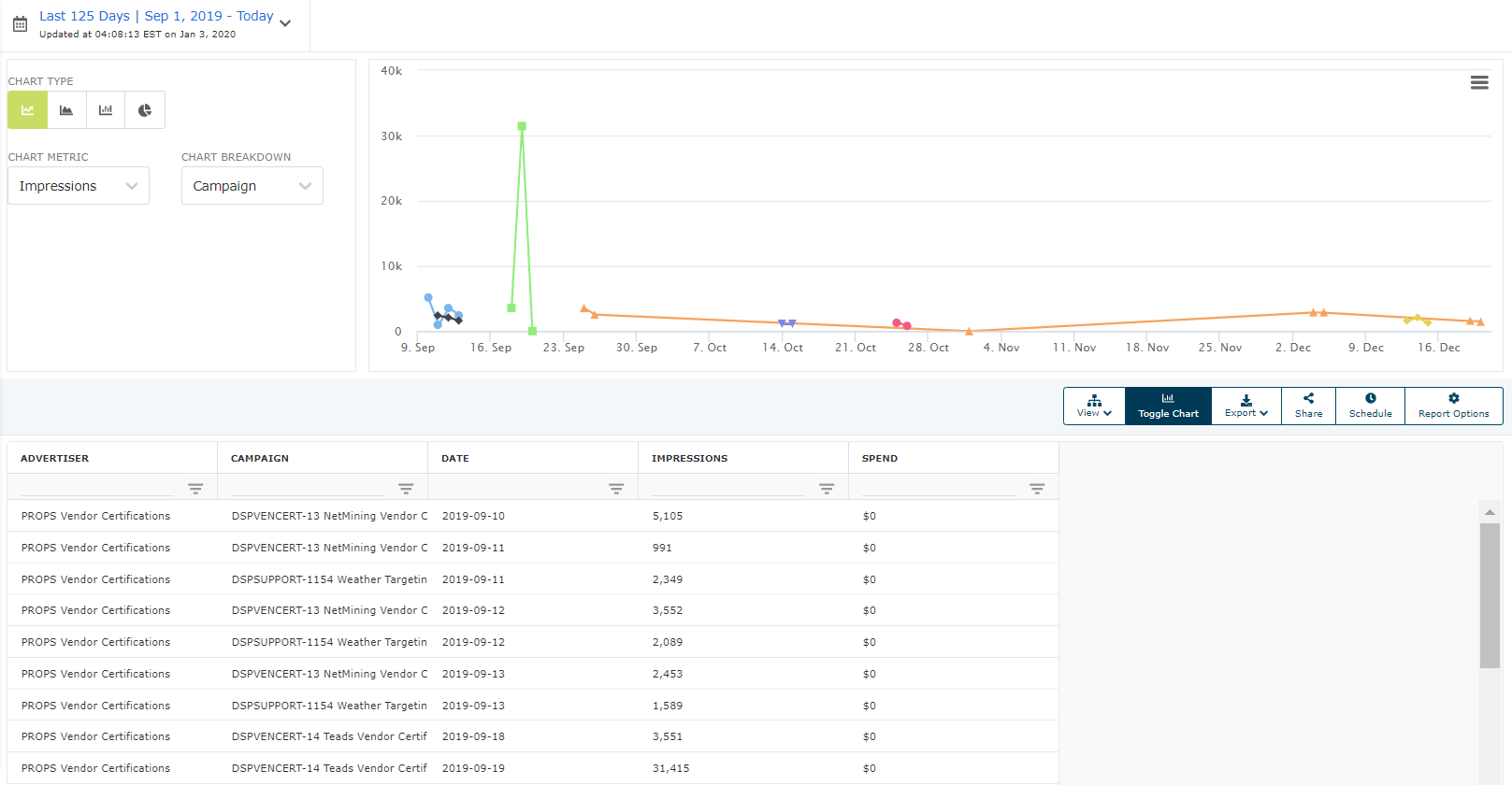The width and height of the screenshot is (1512, 785).
Task: Open the chart hamburger menu
Action: click(x=1479, y=82)
